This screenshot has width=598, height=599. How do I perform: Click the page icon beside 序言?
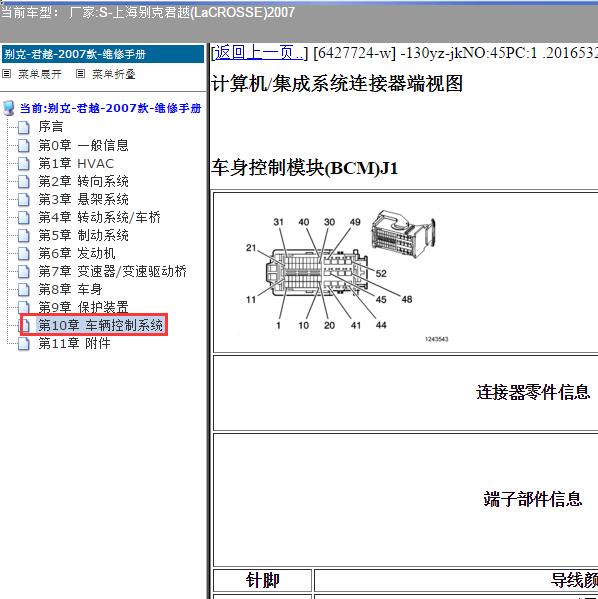(x=24, y=128)
